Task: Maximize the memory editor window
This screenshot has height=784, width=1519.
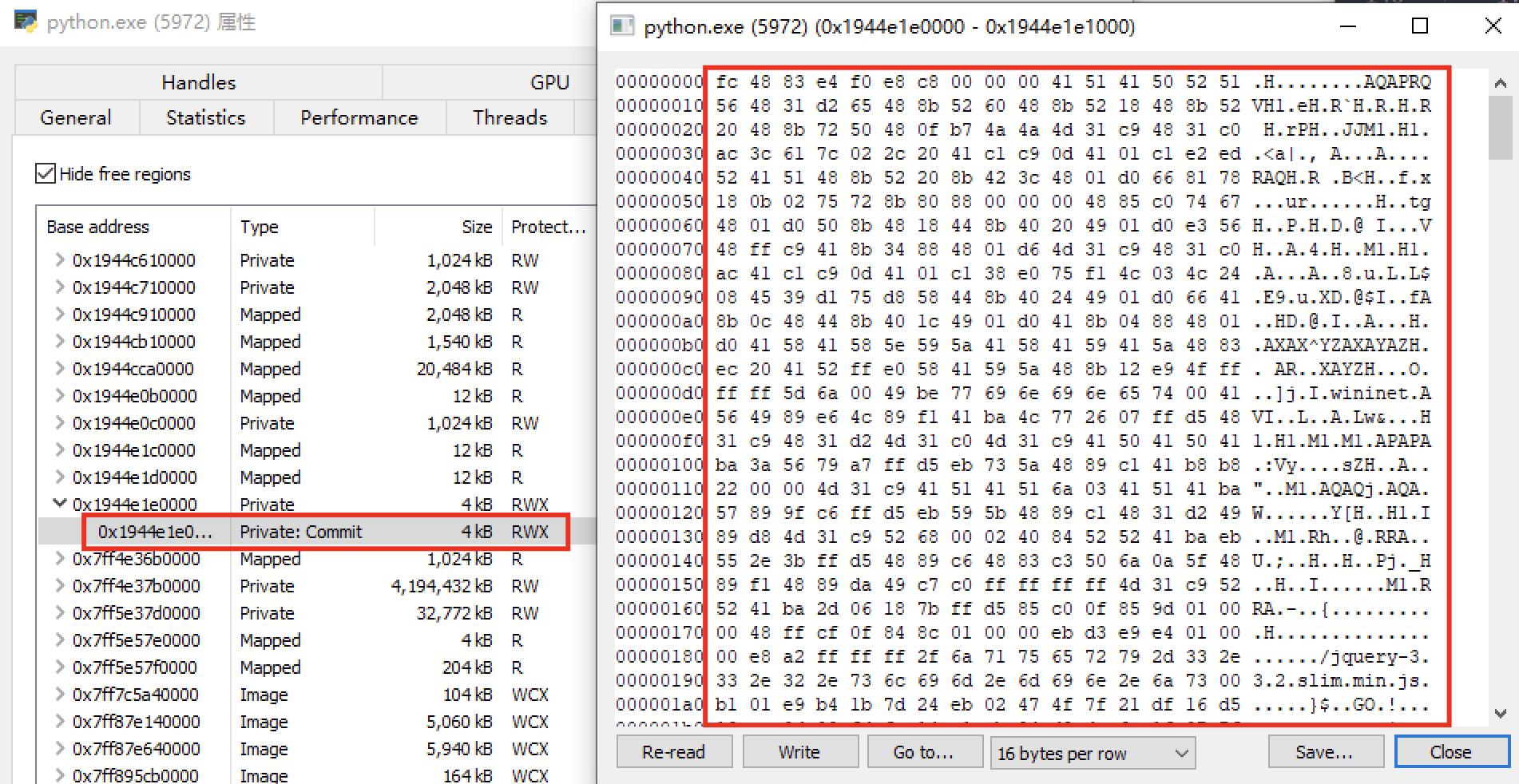Action: click(1420, 26)
